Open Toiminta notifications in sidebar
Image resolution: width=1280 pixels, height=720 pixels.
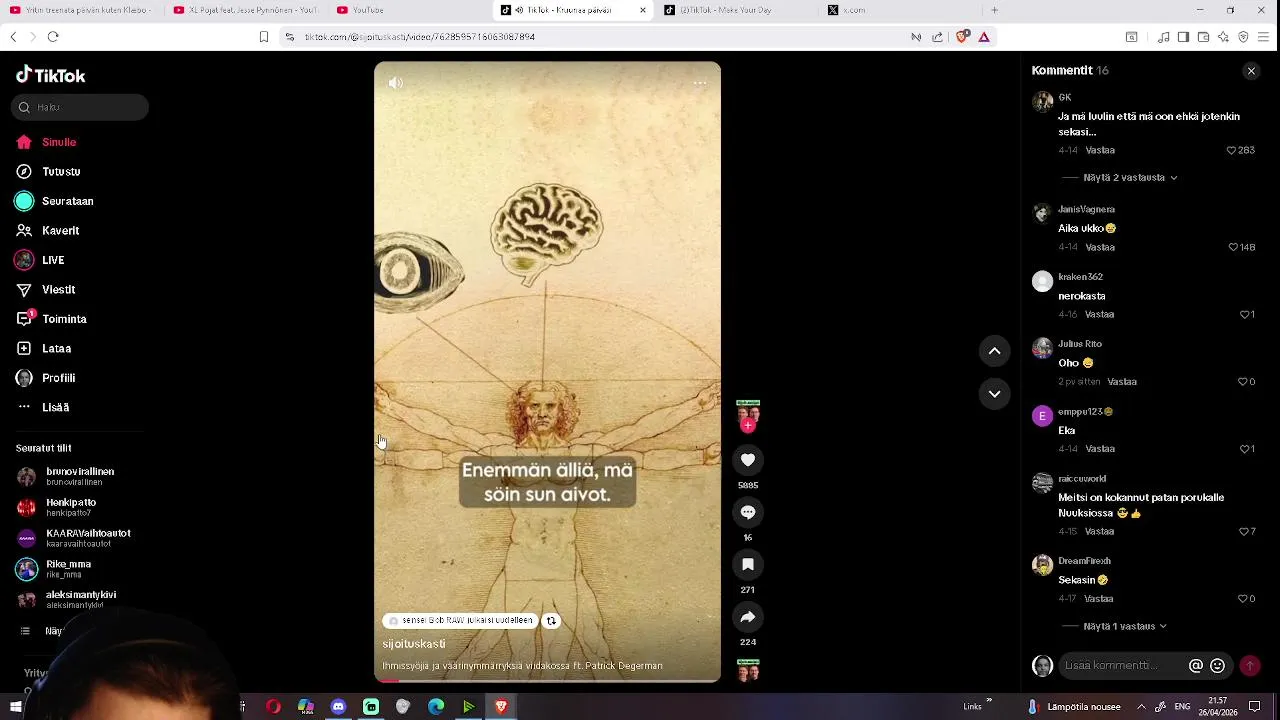pos(51,319)
